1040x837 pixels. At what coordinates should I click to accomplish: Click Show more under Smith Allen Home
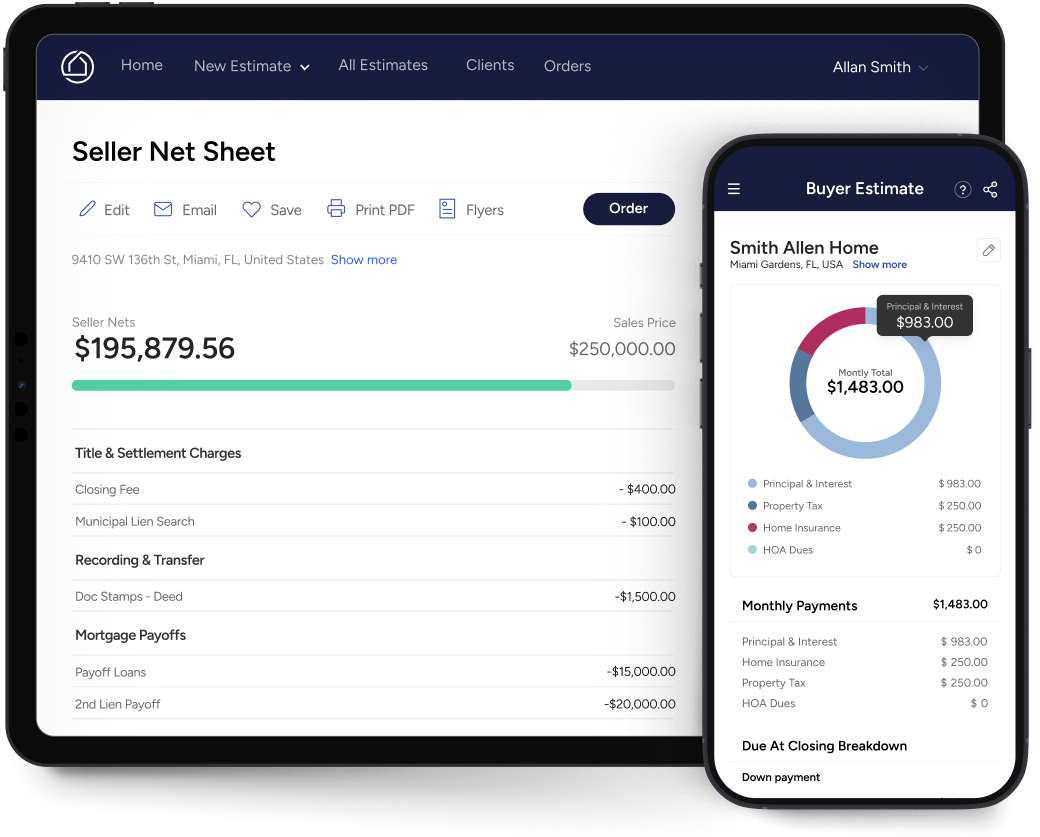[879, 265]
